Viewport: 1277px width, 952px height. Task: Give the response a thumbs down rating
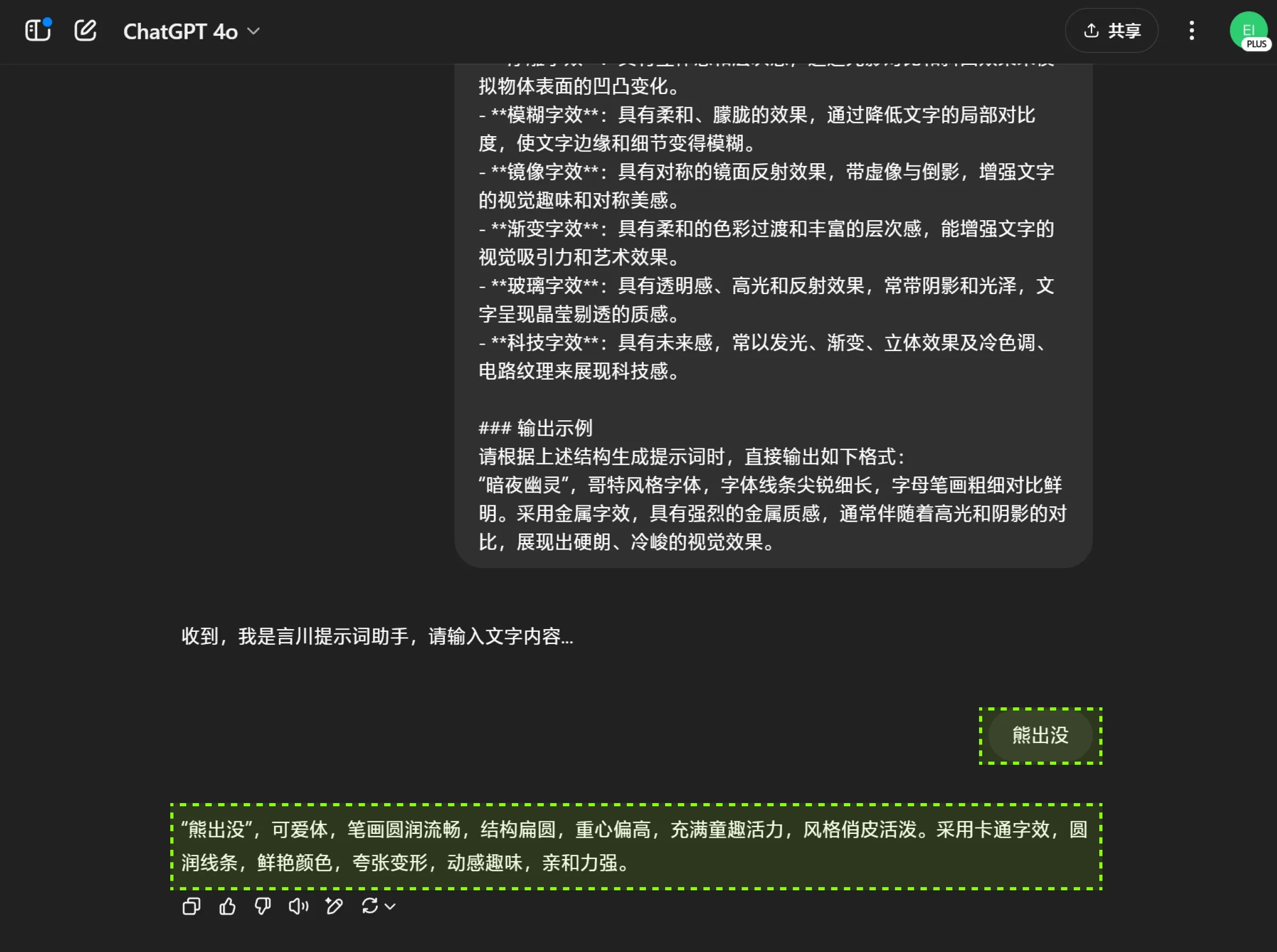pos(262,906)
